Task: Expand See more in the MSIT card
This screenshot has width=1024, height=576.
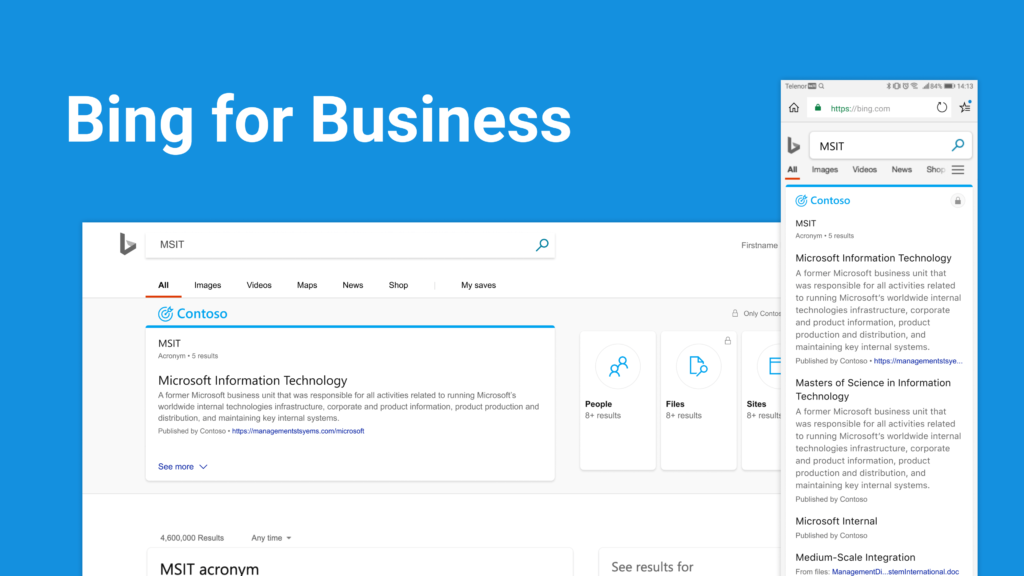Action: [182, 467]
